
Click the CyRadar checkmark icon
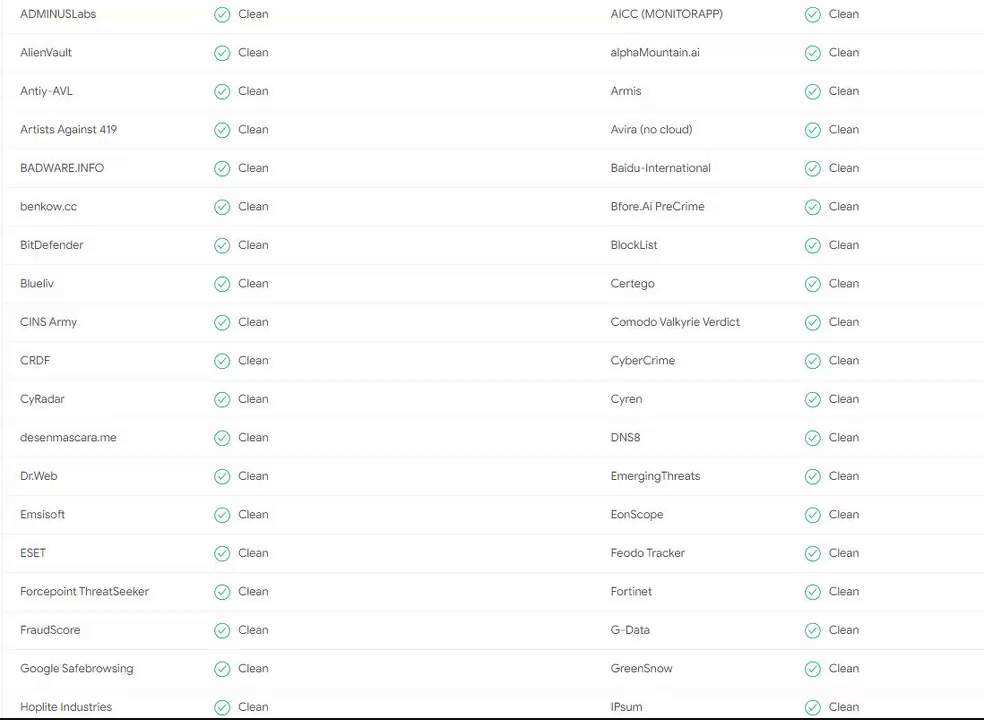222,399
